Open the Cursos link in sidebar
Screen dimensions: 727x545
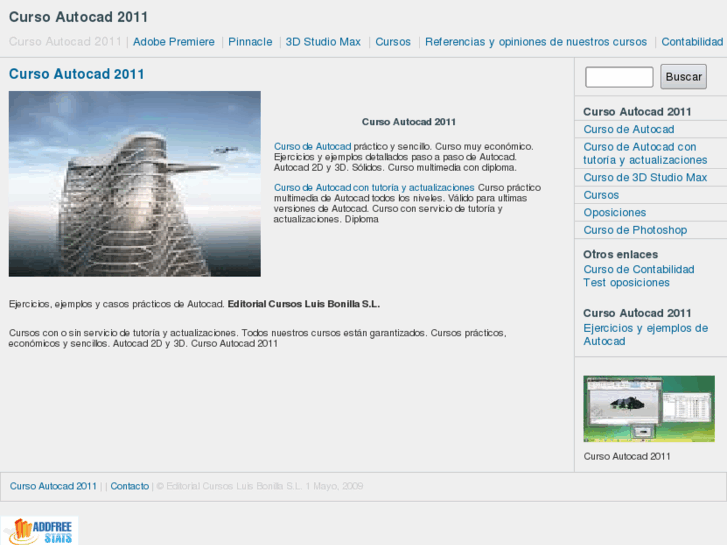coord(601,195)
